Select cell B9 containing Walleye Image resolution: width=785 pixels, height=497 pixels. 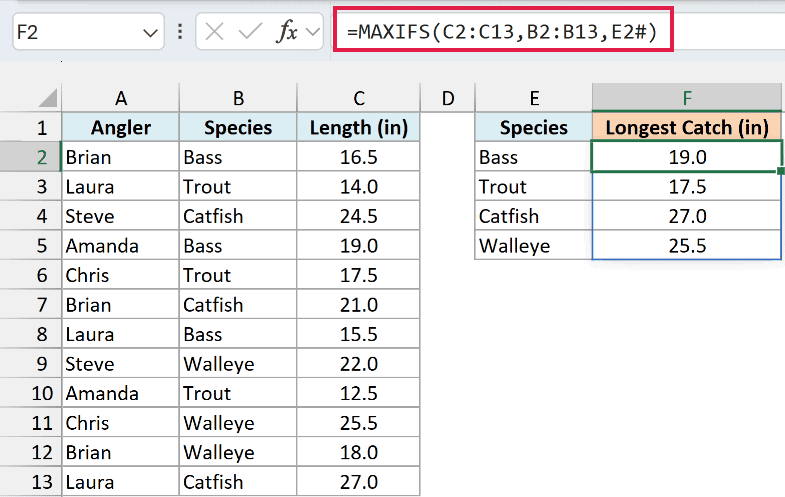[238, 363]
